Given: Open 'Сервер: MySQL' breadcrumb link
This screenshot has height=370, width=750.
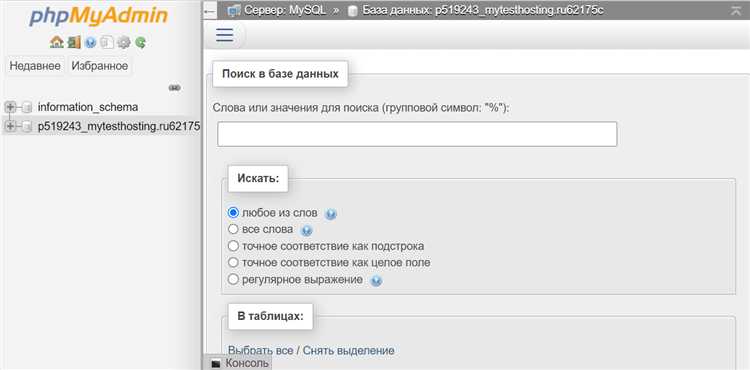Looking at the screenshot, I should coord(285,11).
